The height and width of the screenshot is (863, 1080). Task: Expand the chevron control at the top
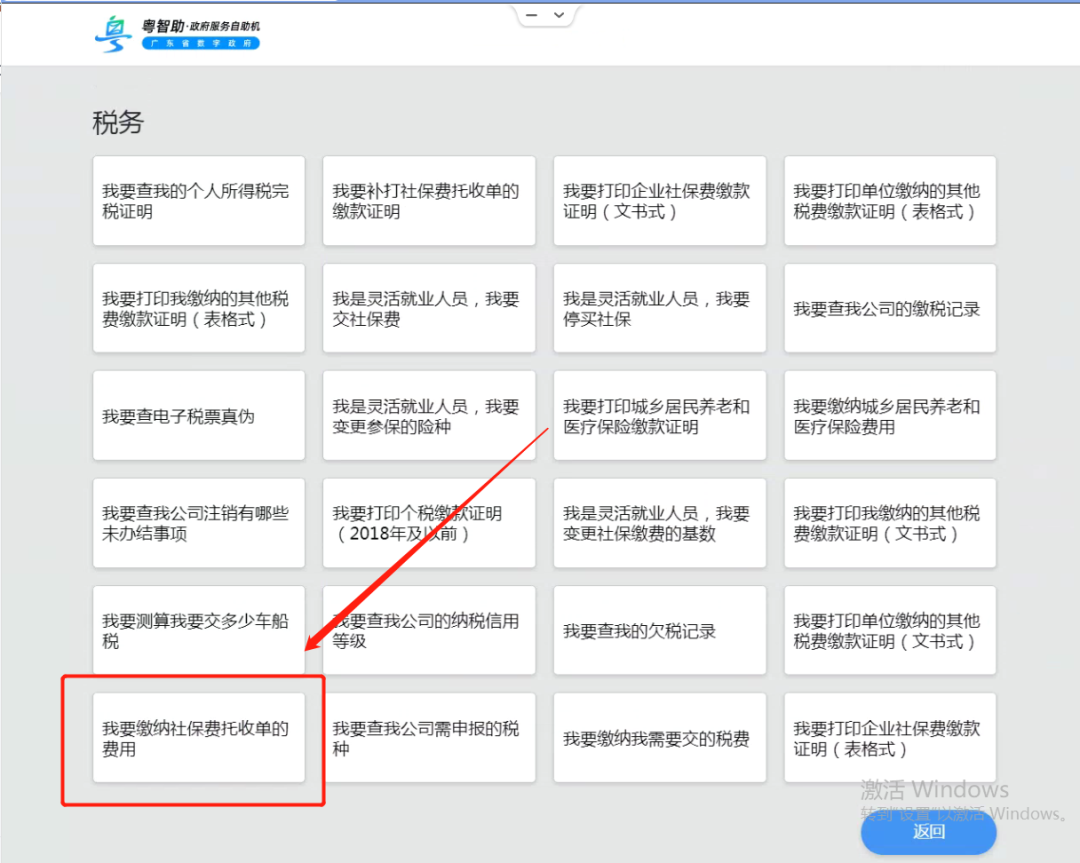[561, 14]
